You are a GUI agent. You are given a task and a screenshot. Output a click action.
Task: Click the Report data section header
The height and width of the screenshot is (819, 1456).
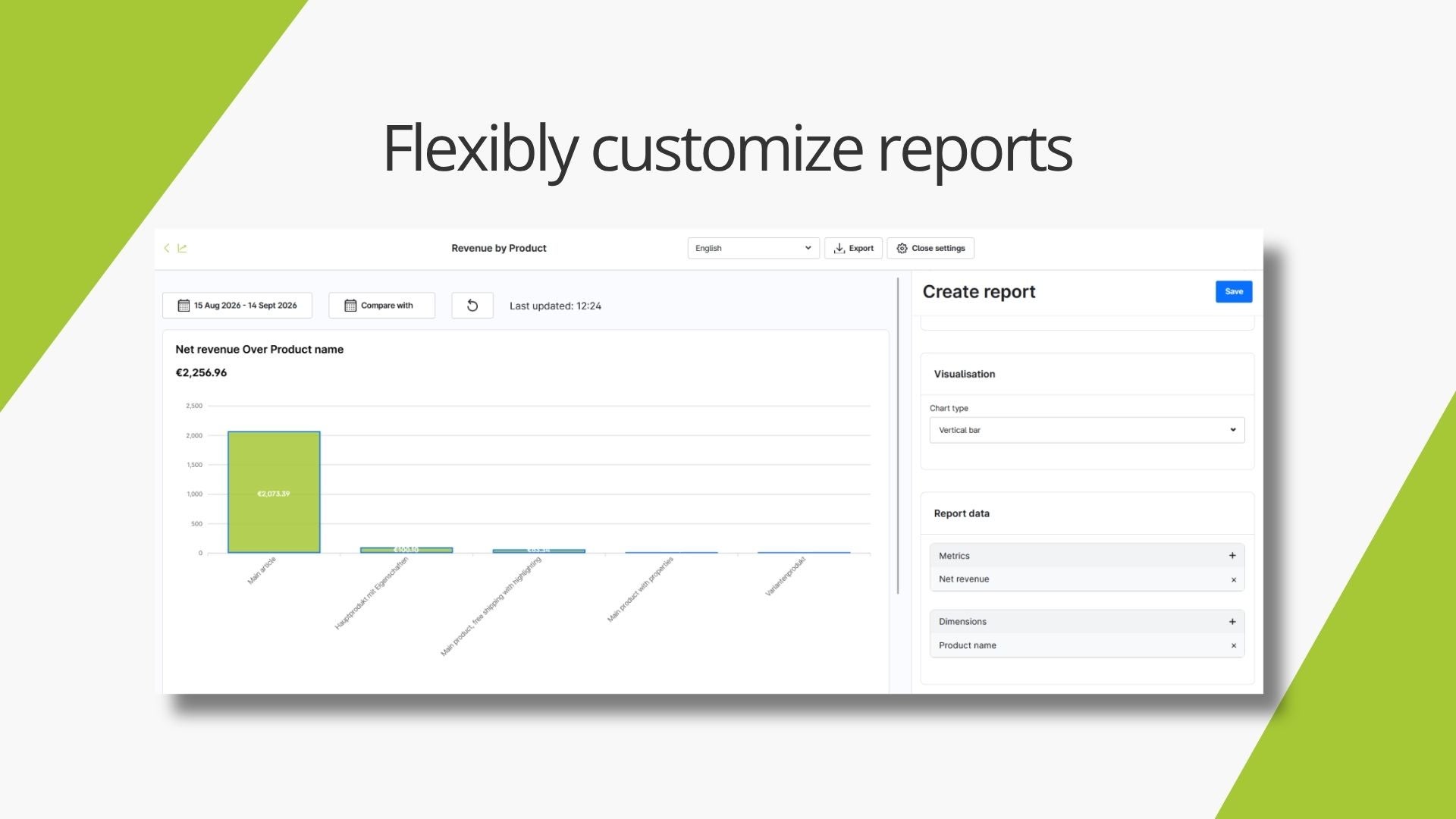pyautogui.click(x=962, y=513)
